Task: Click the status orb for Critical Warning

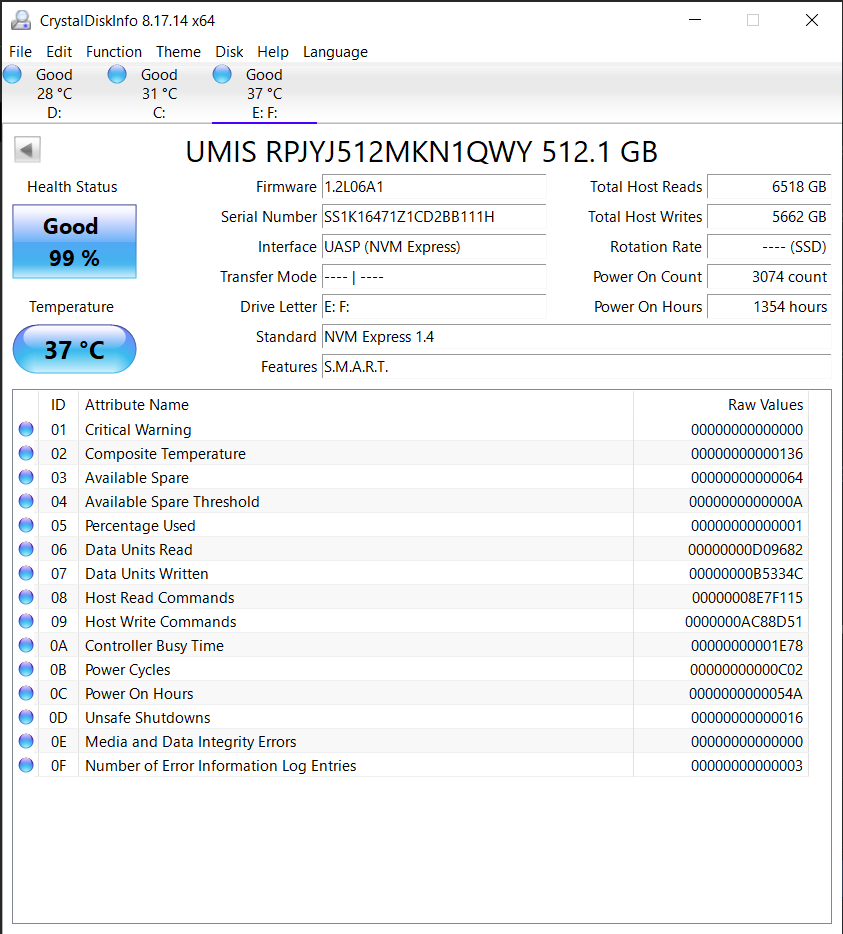Action: coord(26,429)
